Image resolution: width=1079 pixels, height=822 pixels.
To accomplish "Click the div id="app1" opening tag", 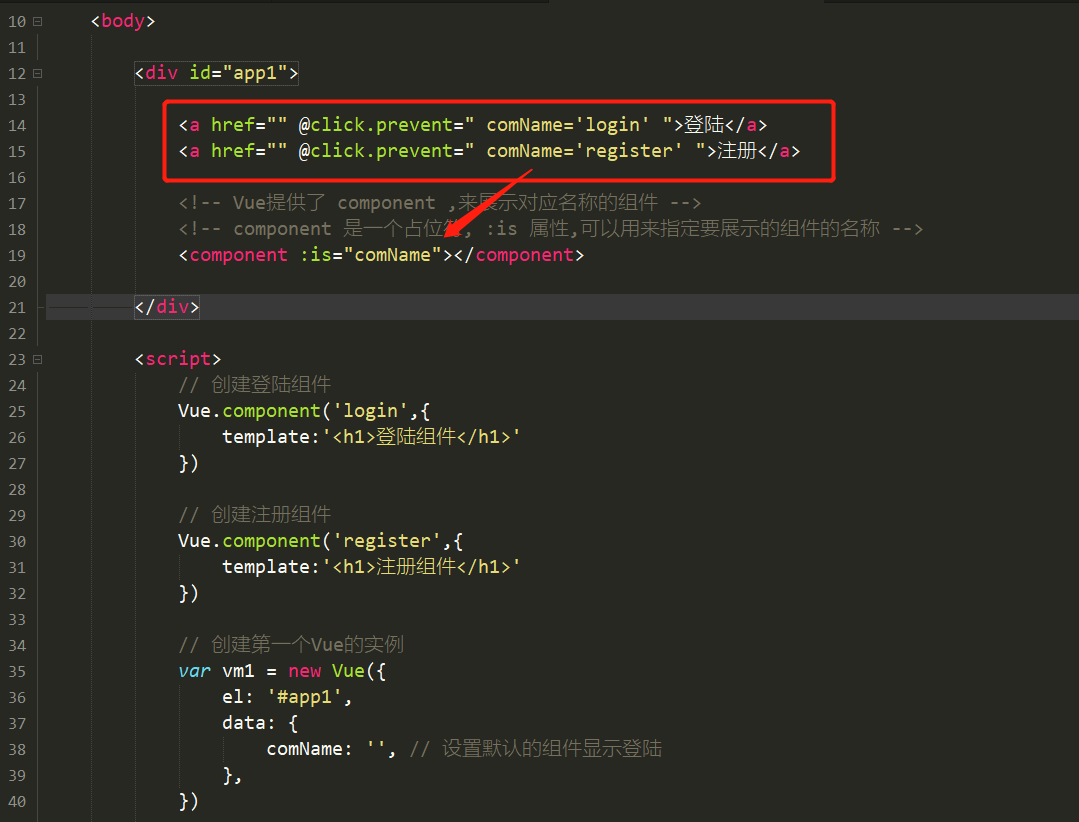I will tap(217, 73).
